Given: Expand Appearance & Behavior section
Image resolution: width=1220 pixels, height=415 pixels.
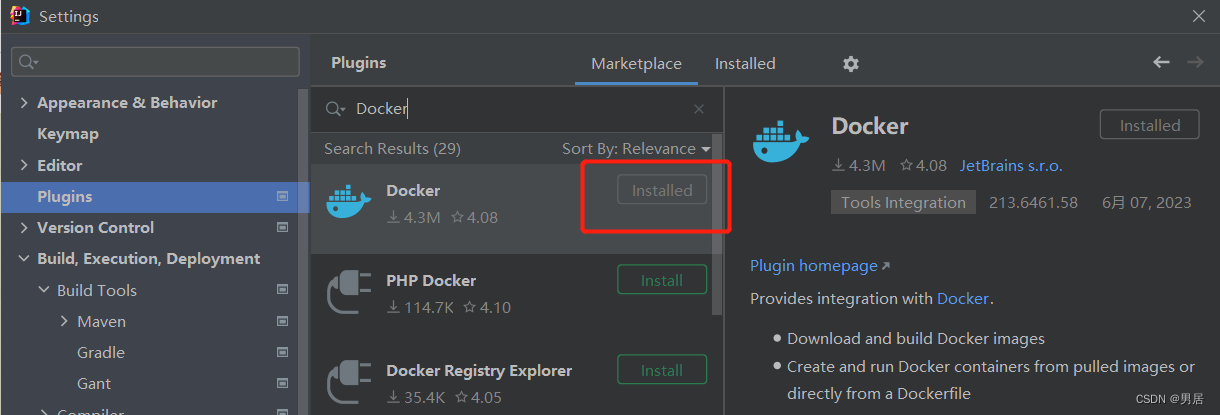Looking at the screenshot, I should 24,103.
